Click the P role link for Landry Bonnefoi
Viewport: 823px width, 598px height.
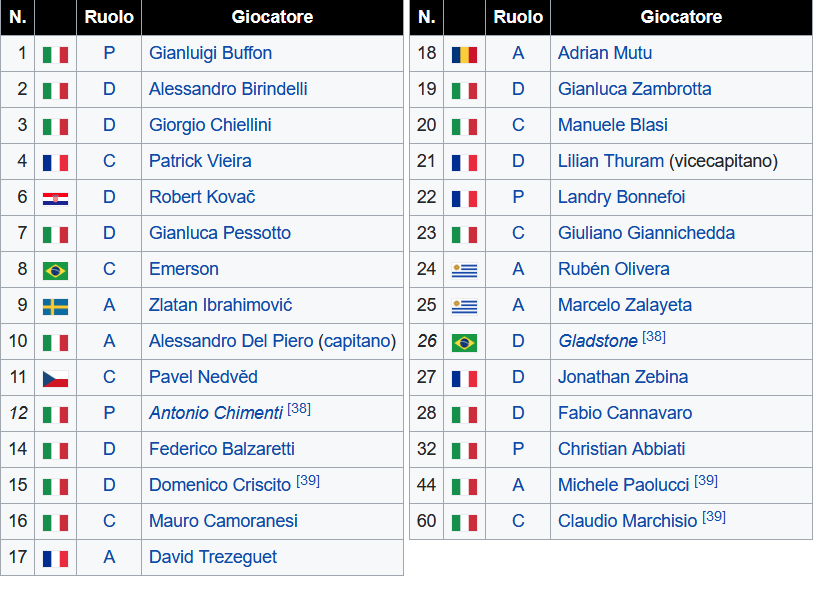tap(518, 197)
